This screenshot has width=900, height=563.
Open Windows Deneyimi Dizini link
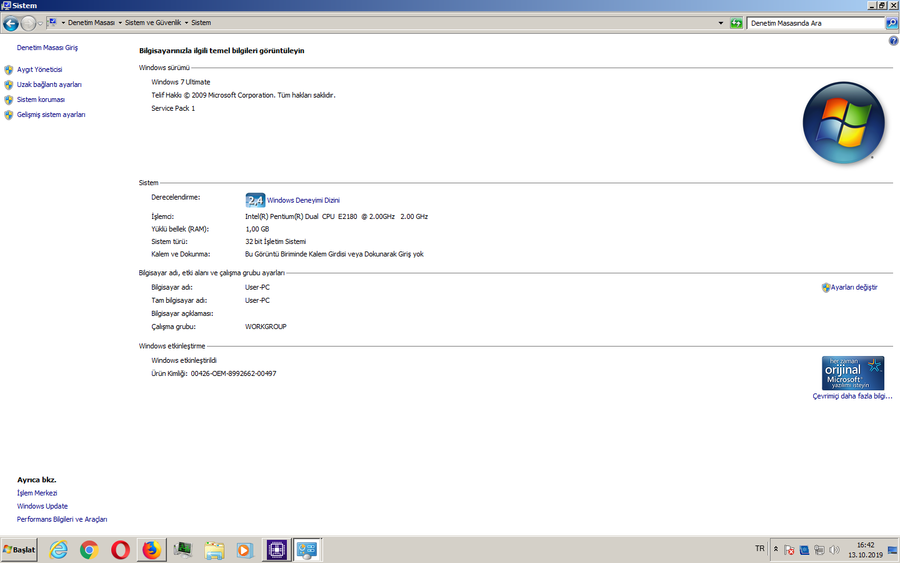(x=303, y=200)
